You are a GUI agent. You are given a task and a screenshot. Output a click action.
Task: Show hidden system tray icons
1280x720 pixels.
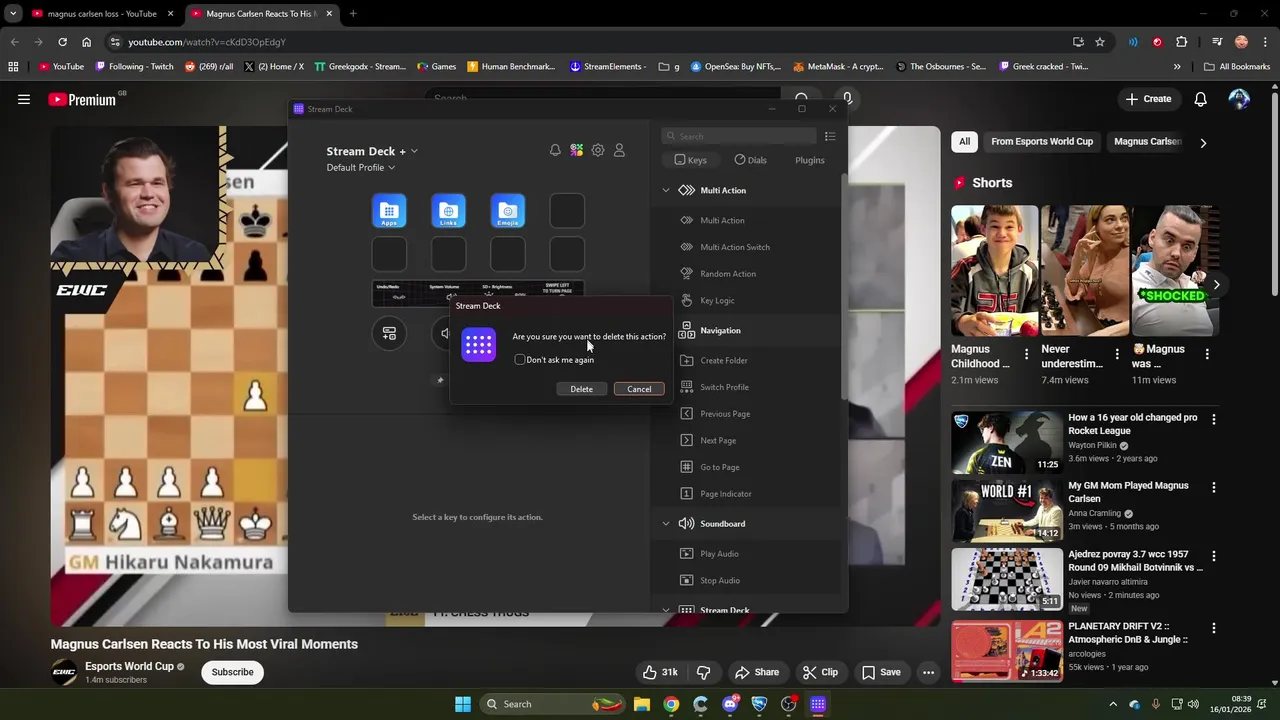(x=1113, y=704)
